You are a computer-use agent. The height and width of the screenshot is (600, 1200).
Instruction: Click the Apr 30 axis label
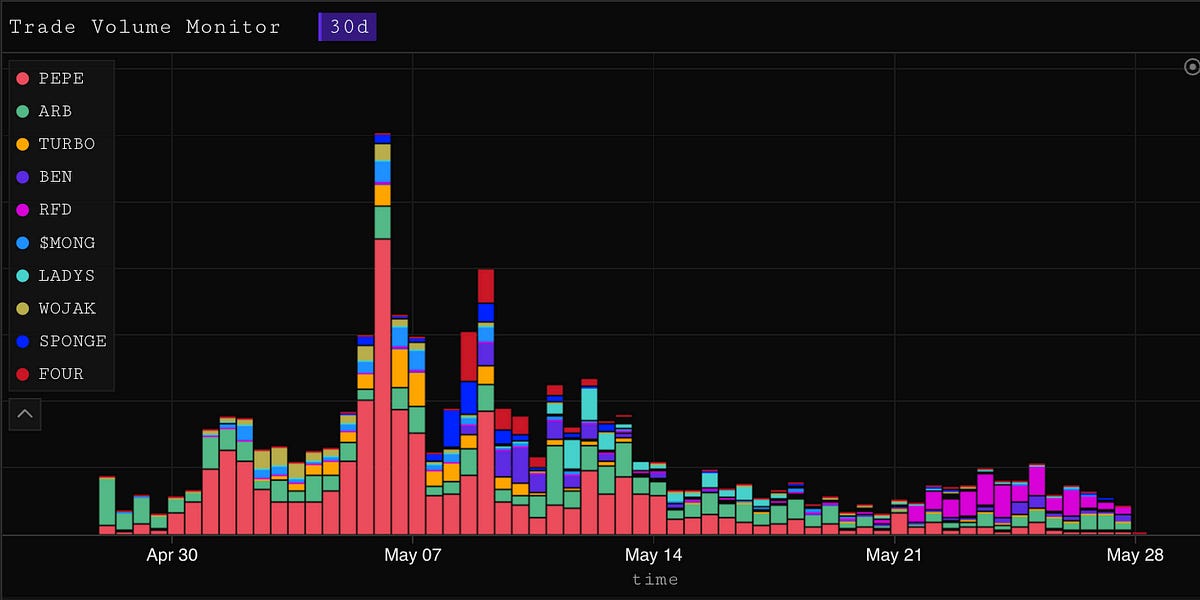tap(174, 555)
